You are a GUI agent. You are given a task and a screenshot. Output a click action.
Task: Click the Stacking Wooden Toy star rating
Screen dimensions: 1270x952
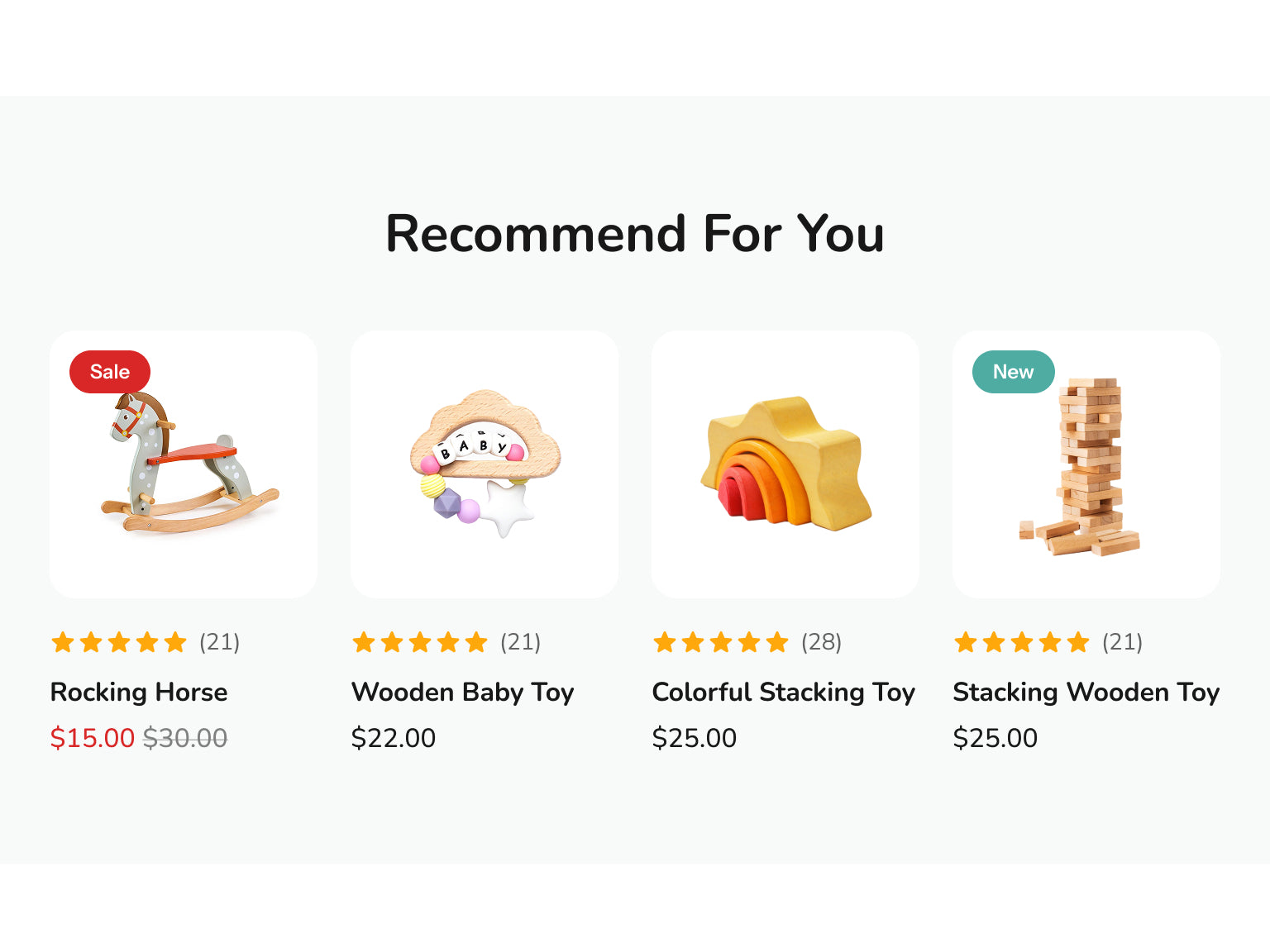pyautogui.click(x=1022, y=642)
